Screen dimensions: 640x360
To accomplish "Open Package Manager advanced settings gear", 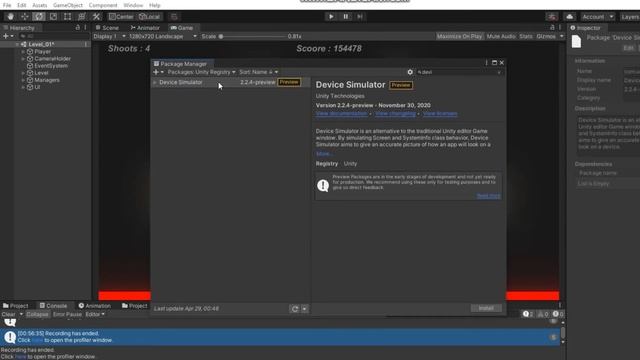I will coord(410,72).
